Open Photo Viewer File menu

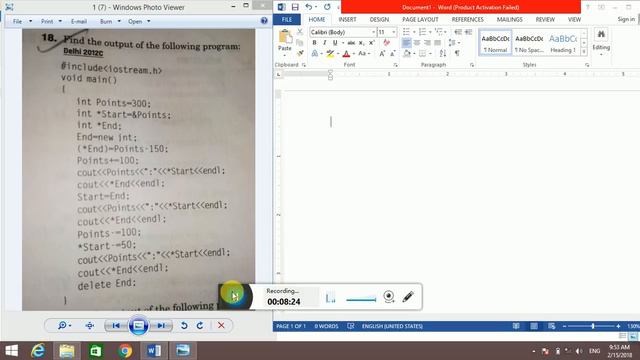(18, 21)
